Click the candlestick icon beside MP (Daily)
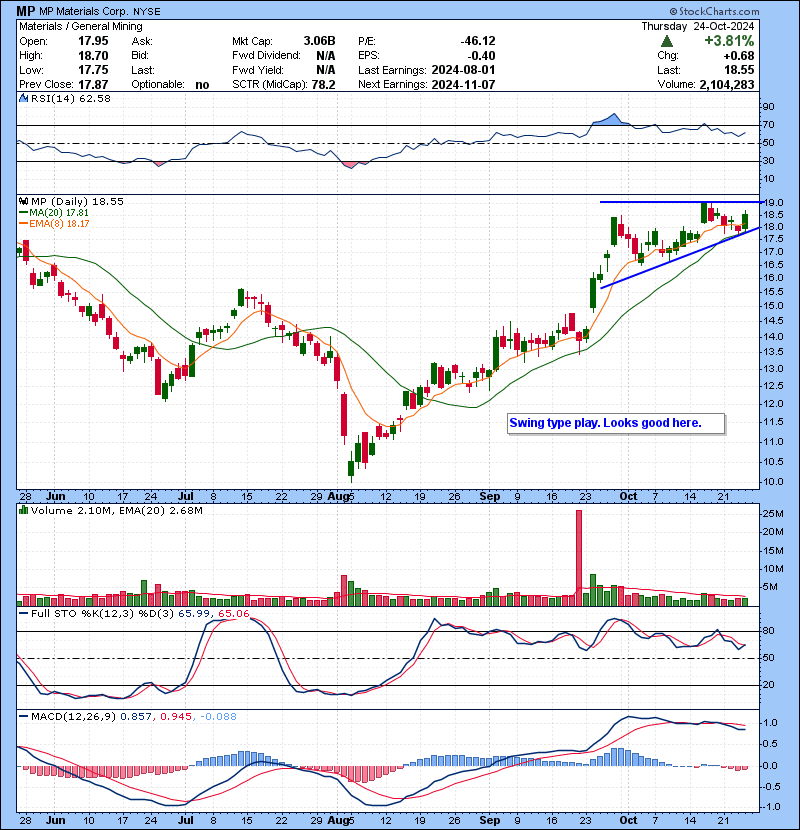Viewport: 800px width, 830px height. click(x=24, y=201)
